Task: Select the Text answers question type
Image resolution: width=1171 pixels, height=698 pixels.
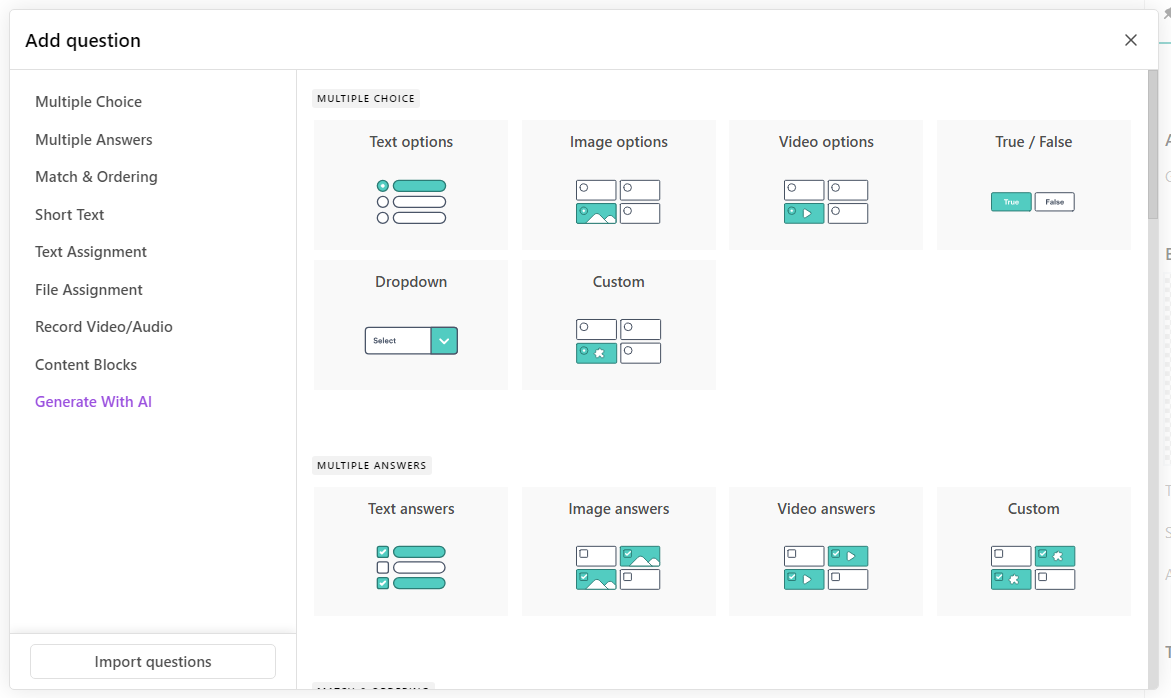Action: pos(411,551)
